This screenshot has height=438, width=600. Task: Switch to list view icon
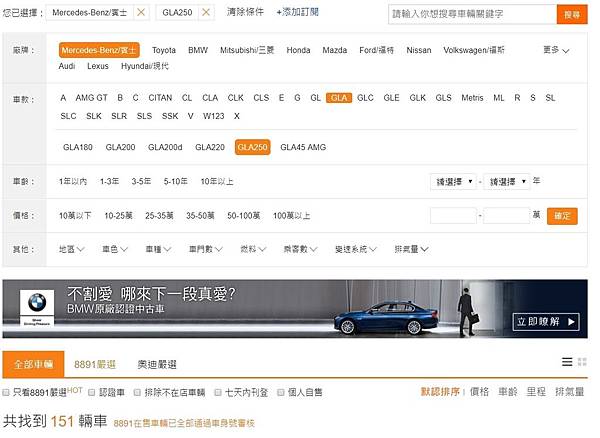[567, 361]
